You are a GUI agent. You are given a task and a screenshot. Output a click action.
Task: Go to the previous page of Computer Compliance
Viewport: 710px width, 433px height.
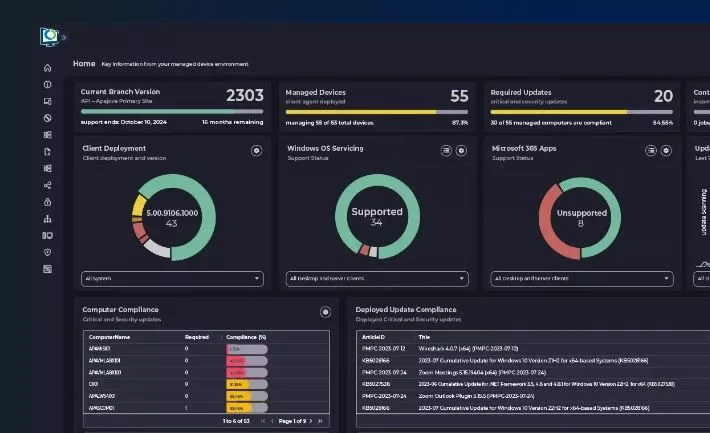click(x=272, y=421)
